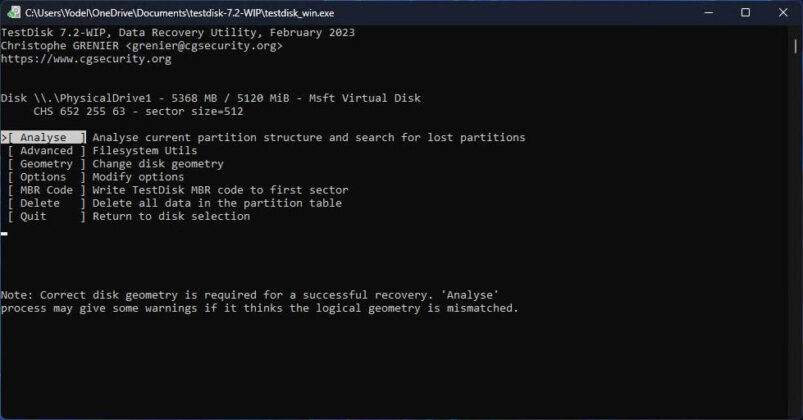The height and width of the screenshot is (420, 803).
Task: Open the Options menu entry
Action: pyautogui.click(x=43, y=177)
